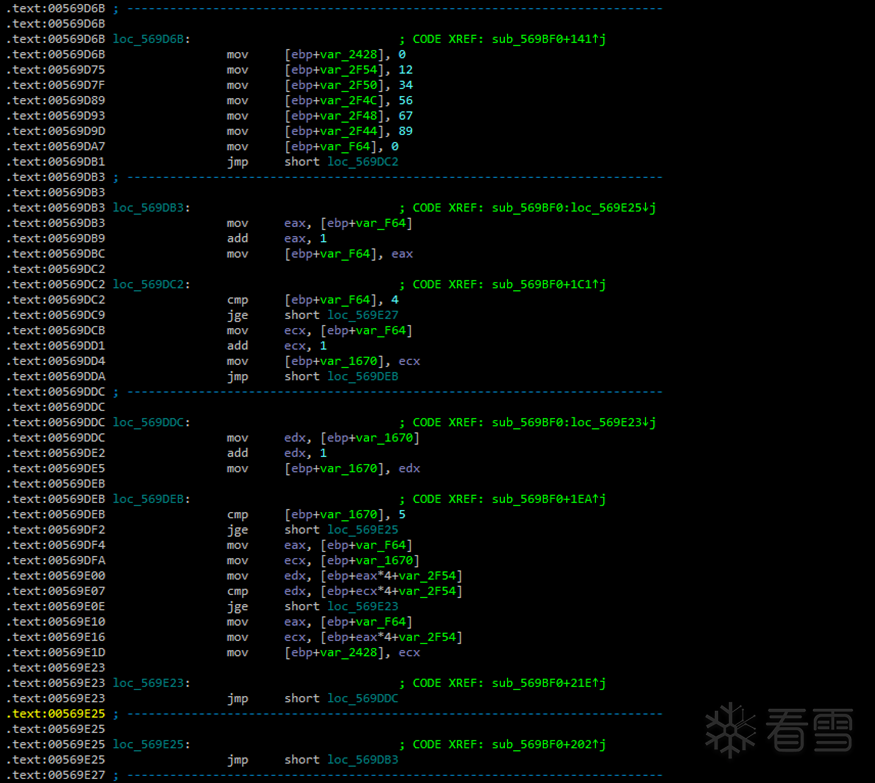Follow the jge target loc_569E27
Viewport: 875px width, 783px height.
pyautogui.click(x=364, y=315)
